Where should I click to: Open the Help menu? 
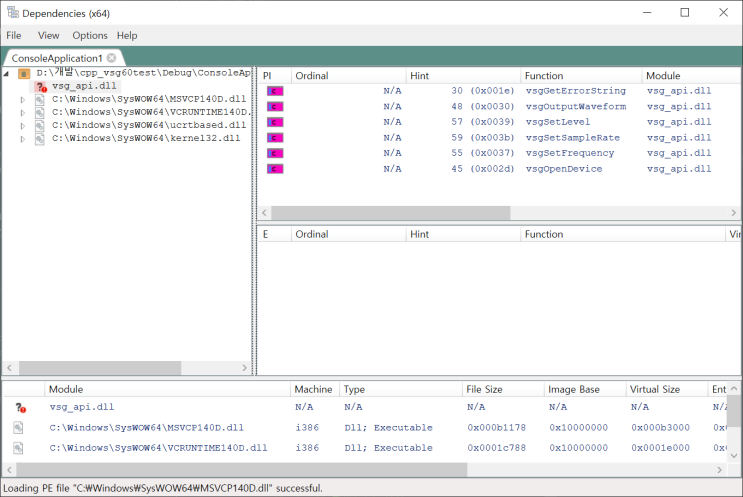point(127,35)
